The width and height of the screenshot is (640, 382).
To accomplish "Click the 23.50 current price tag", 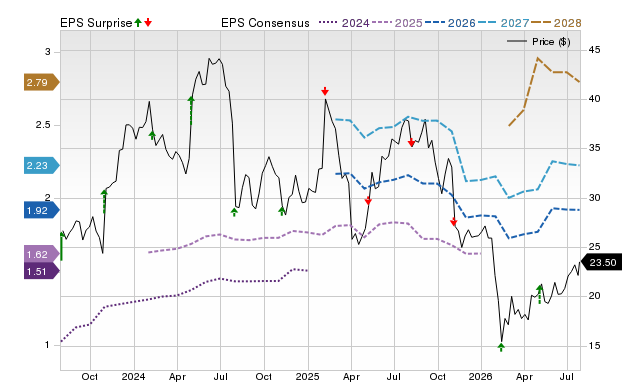I will click(x=601, y=262).
